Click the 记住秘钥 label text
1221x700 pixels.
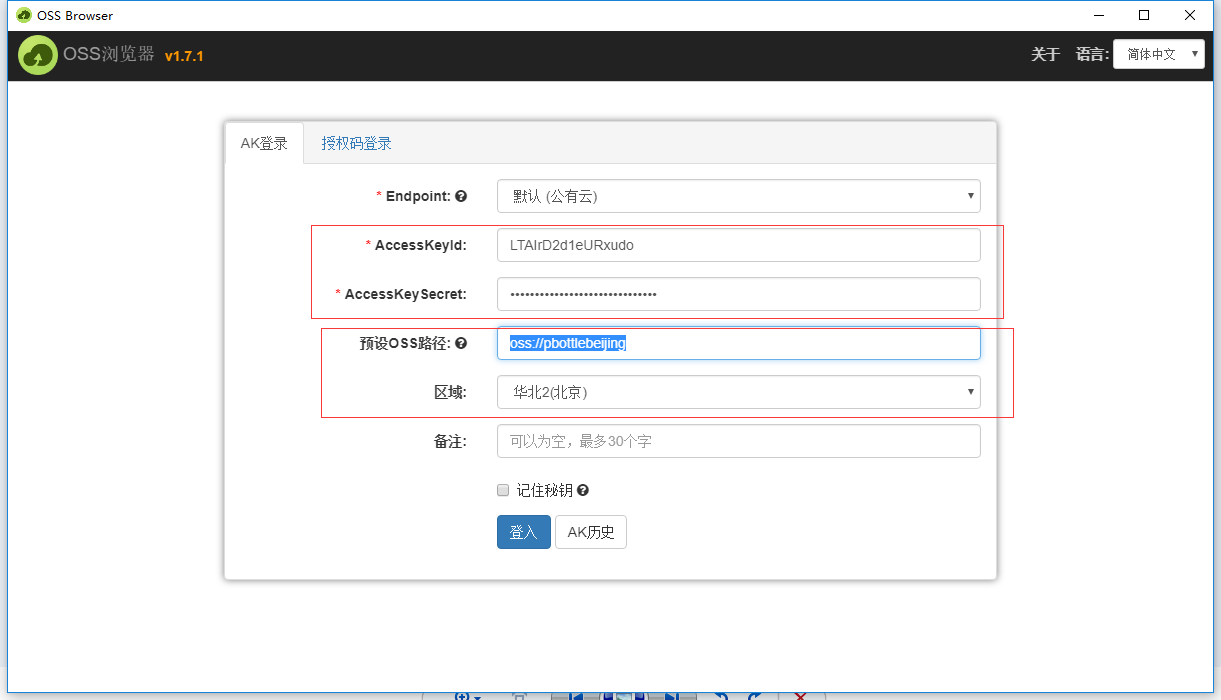544,491
